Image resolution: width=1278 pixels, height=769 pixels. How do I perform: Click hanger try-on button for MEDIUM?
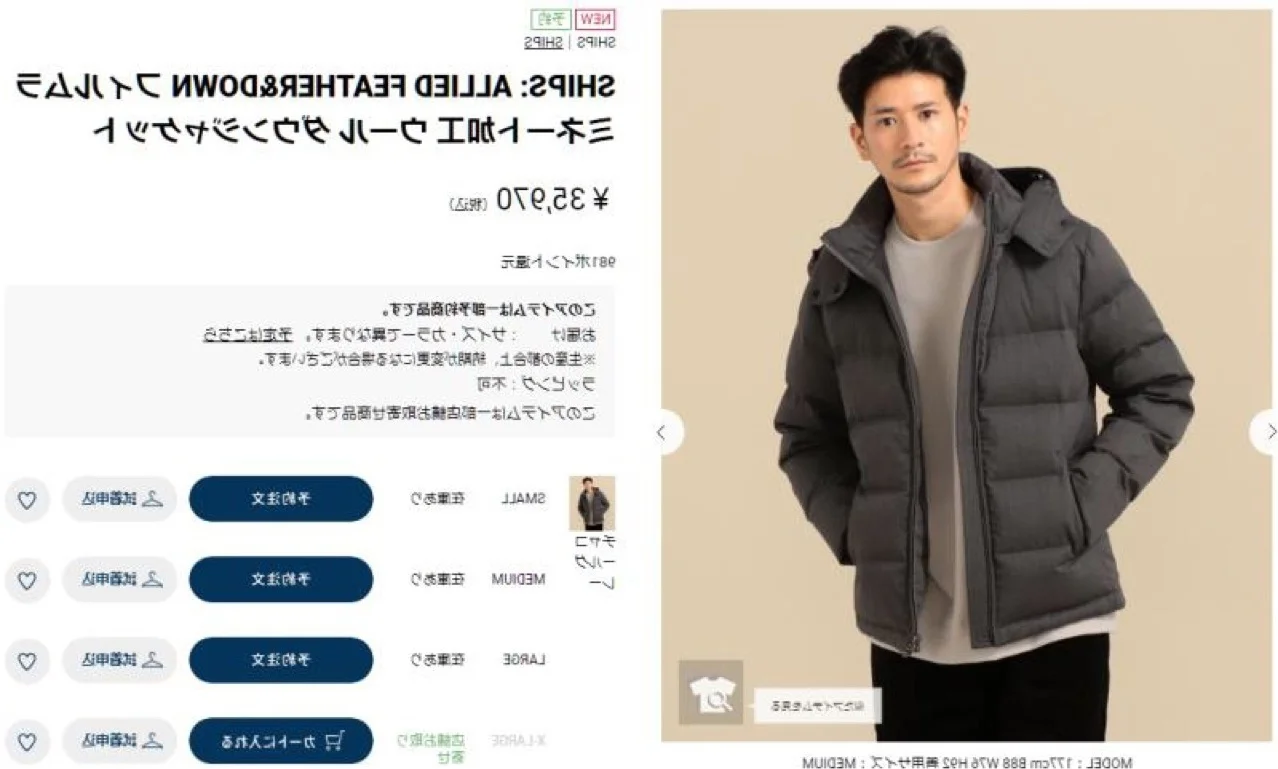point(120,580)
